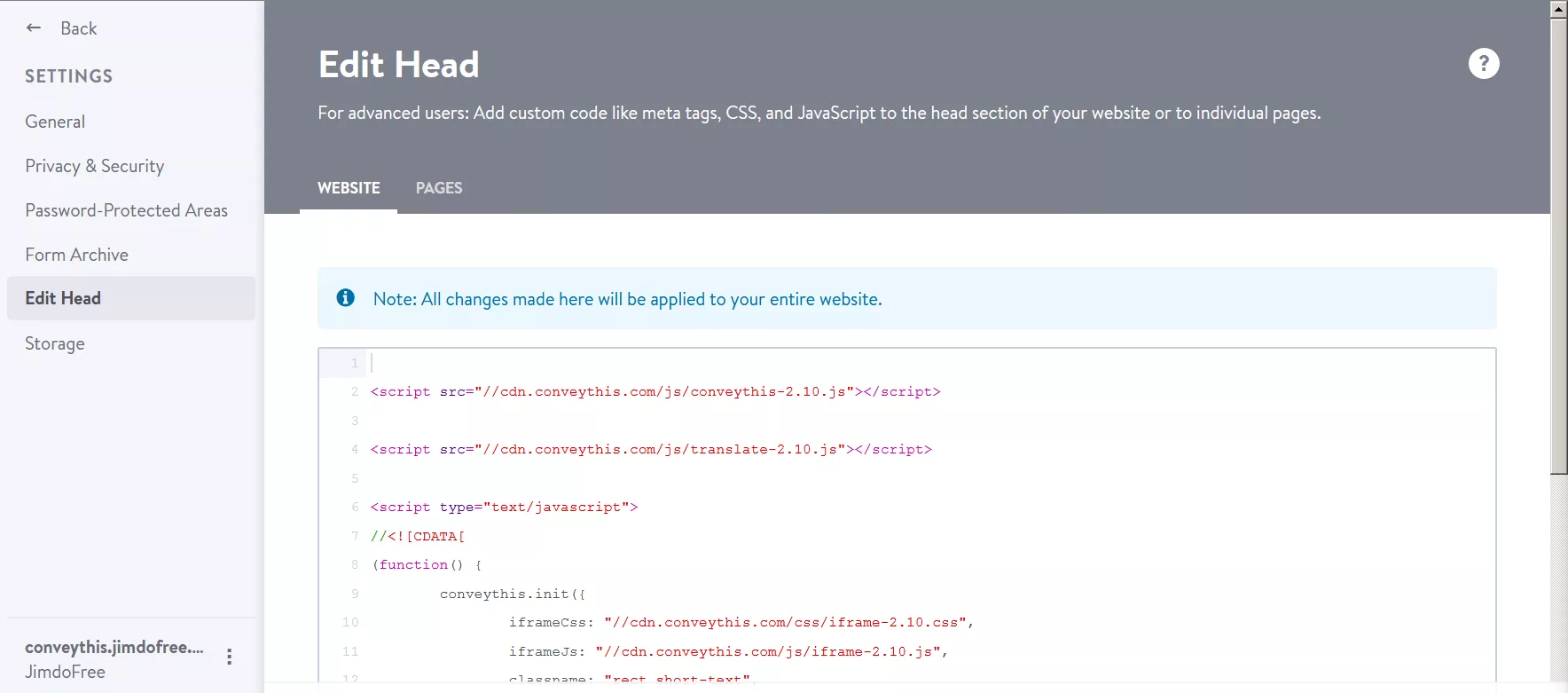Click the scrollbar up arrow

[1558, 9]
